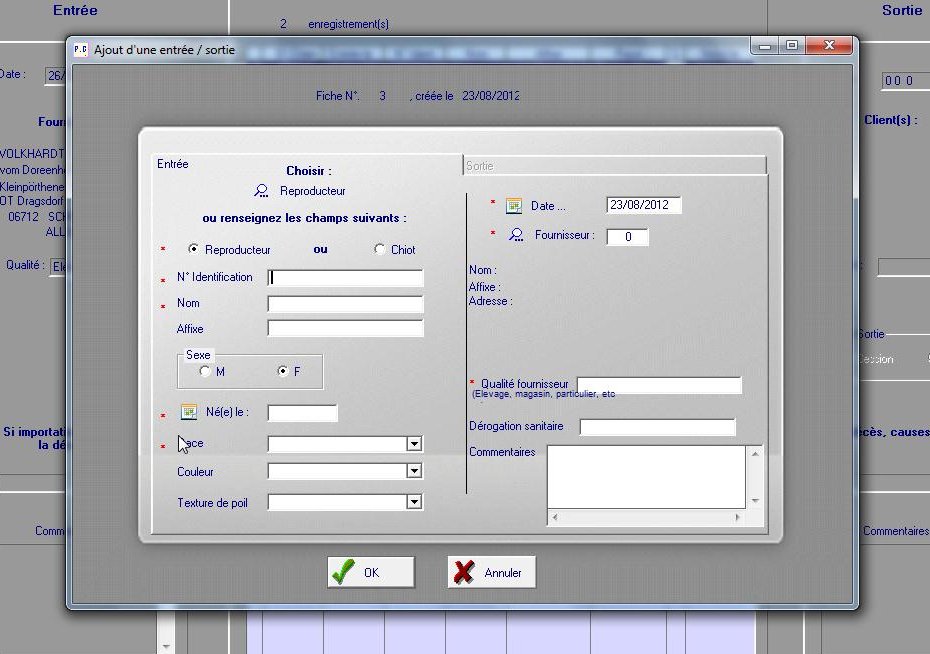Open the calendar icon next to Date
Image resolution: width=930 pixels, height=654 pixels.
pos(514,205)
